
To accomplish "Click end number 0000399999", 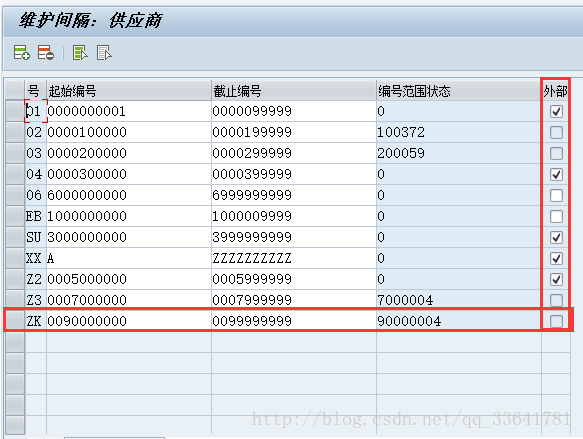I will pyautogui.click(x=294, y=174).
